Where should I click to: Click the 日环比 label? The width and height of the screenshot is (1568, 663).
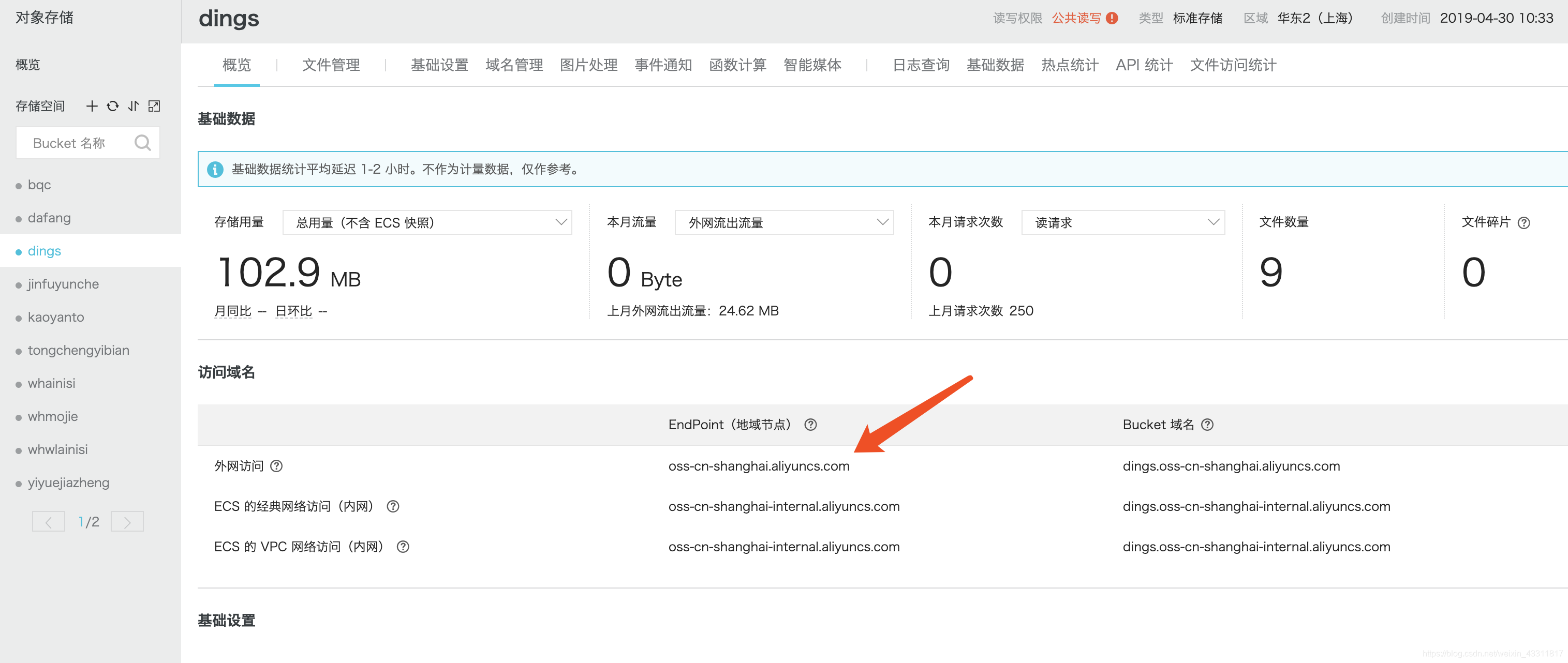pyautogui.click(x=293, y=311)
